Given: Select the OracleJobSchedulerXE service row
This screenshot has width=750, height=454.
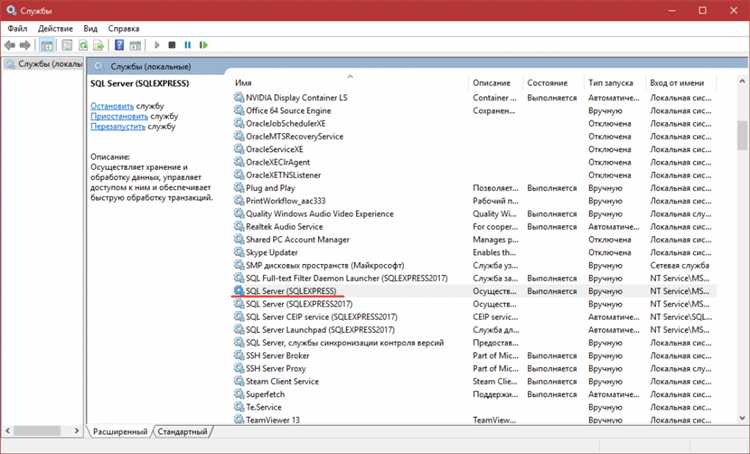Looking at the screenshot, I should tap(474, 123).
